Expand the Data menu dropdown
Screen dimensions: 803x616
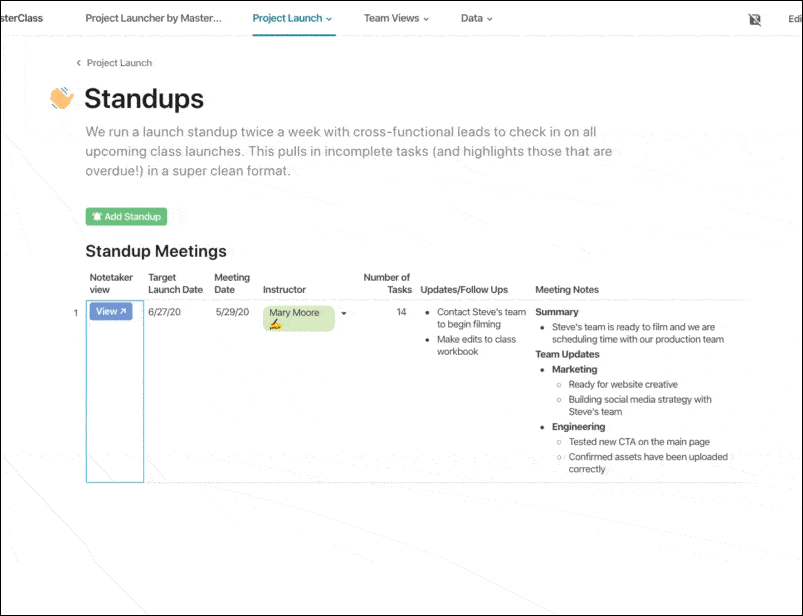click(x=477, y=18)
